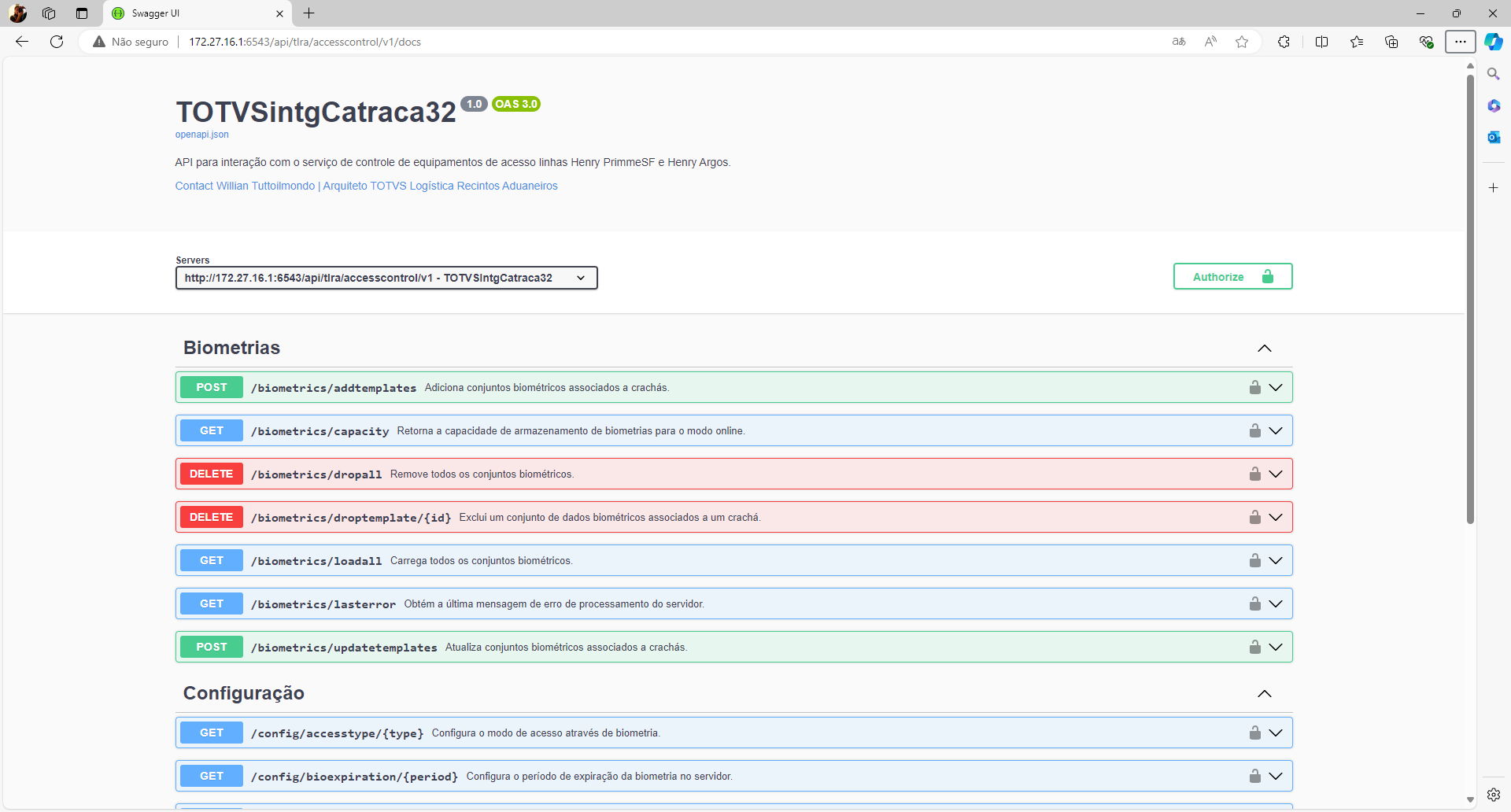This screenshot has width=1511, height=812.
Task: Open the Servers dropdown
Action: (x=386, y=278)
